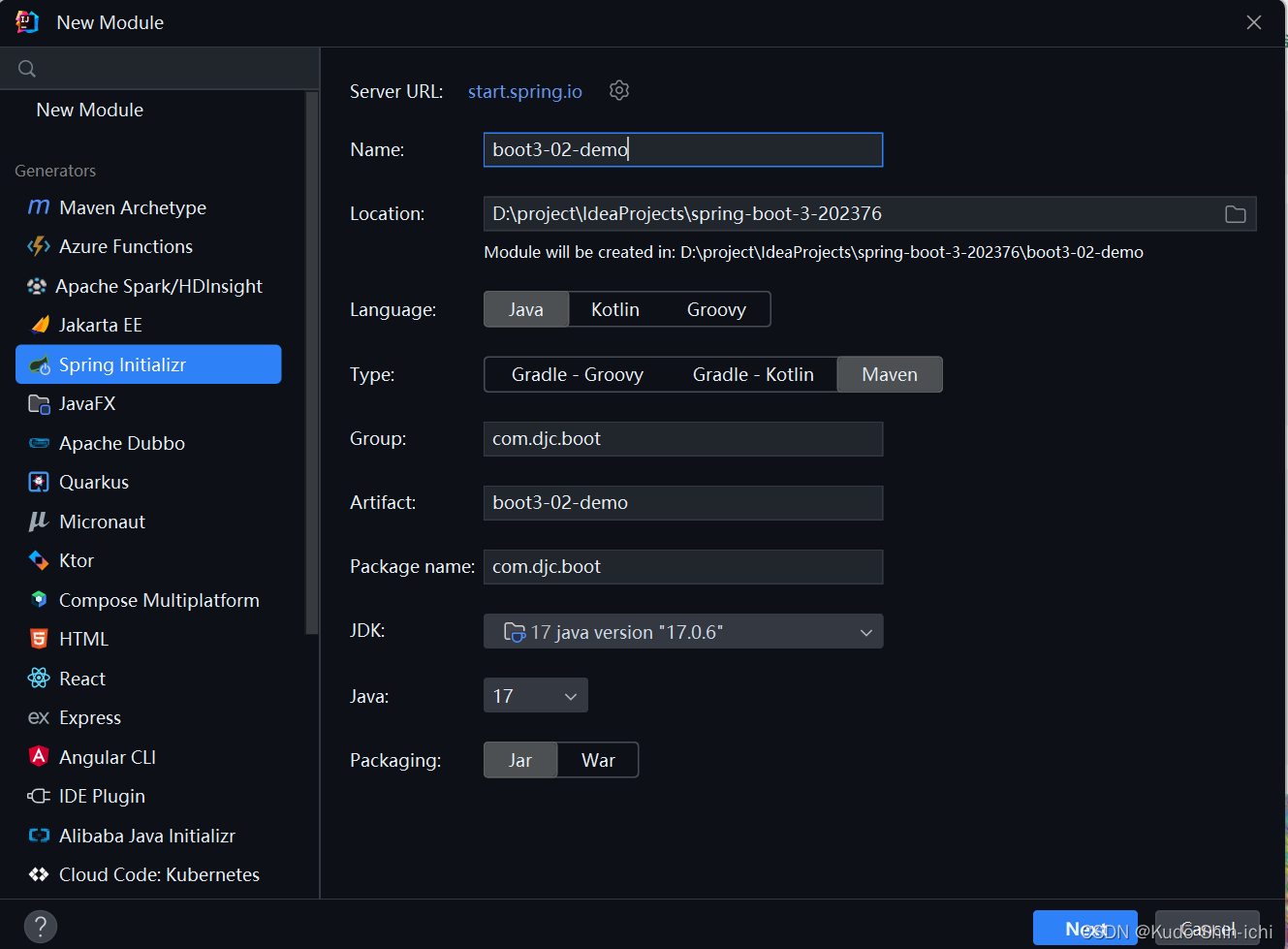Click the generators list scrollbar
The width and height of the screenshot is (1288, 949).
(x=312, y=364)
